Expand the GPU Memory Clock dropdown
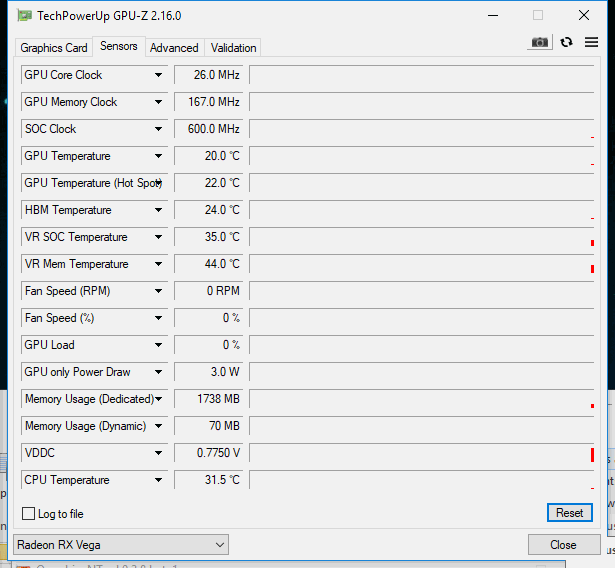Image resolution: width=615 pixels, height=568 pixels. [x=158, y=102]
